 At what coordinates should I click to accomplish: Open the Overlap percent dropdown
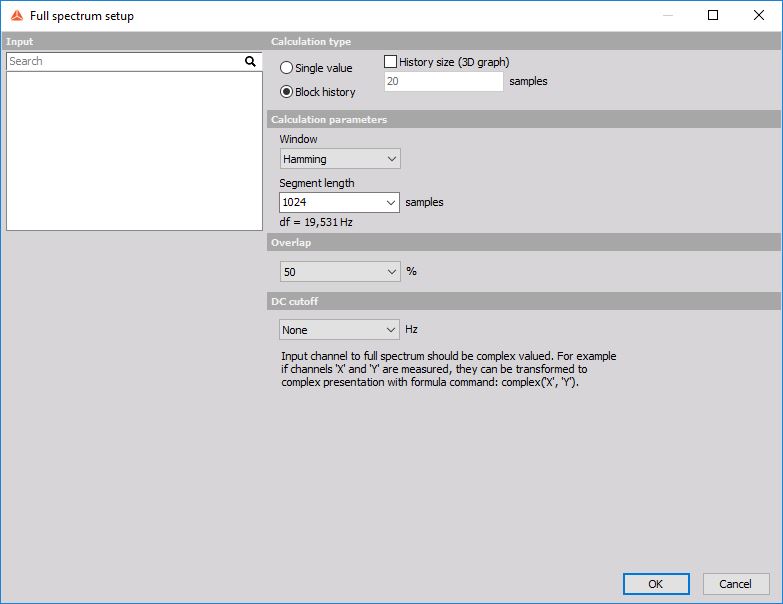(x=340, y=272)
